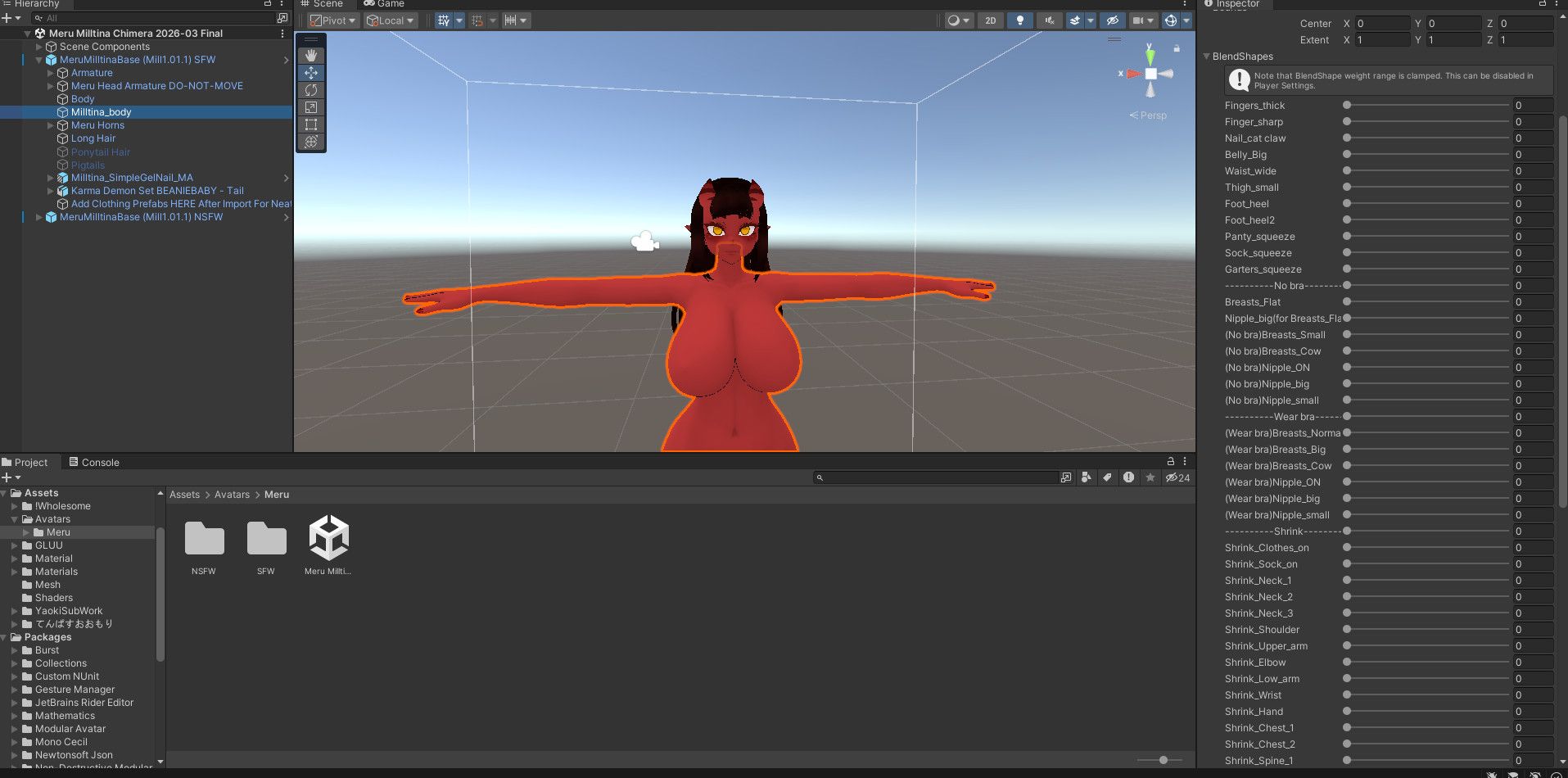Collapse the BlendShapes section
This screenshot has width=1568, height=778.
[x=1207, y=57]
